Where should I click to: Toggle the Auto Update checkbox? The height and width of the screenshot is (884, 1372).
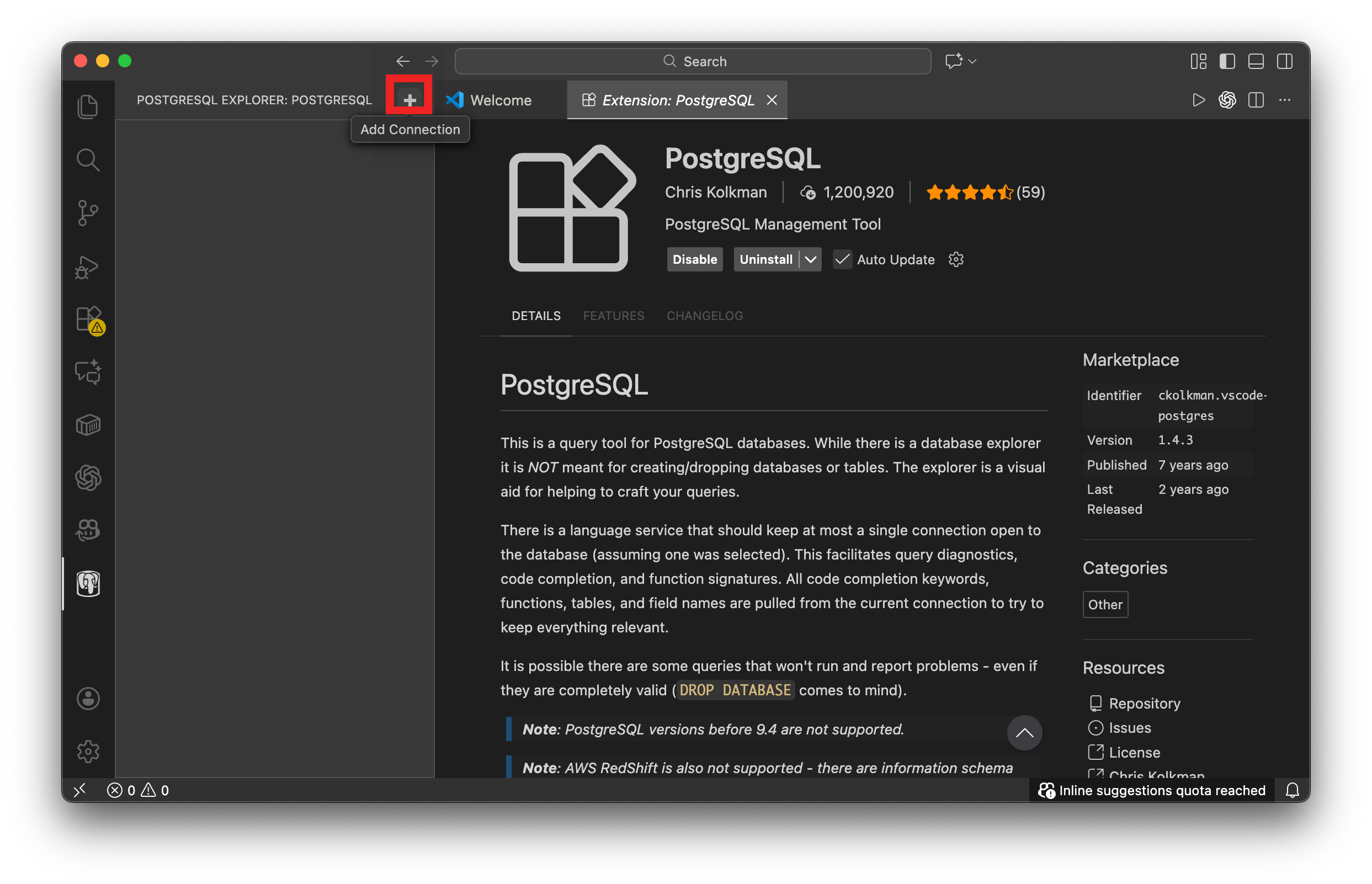842,259
